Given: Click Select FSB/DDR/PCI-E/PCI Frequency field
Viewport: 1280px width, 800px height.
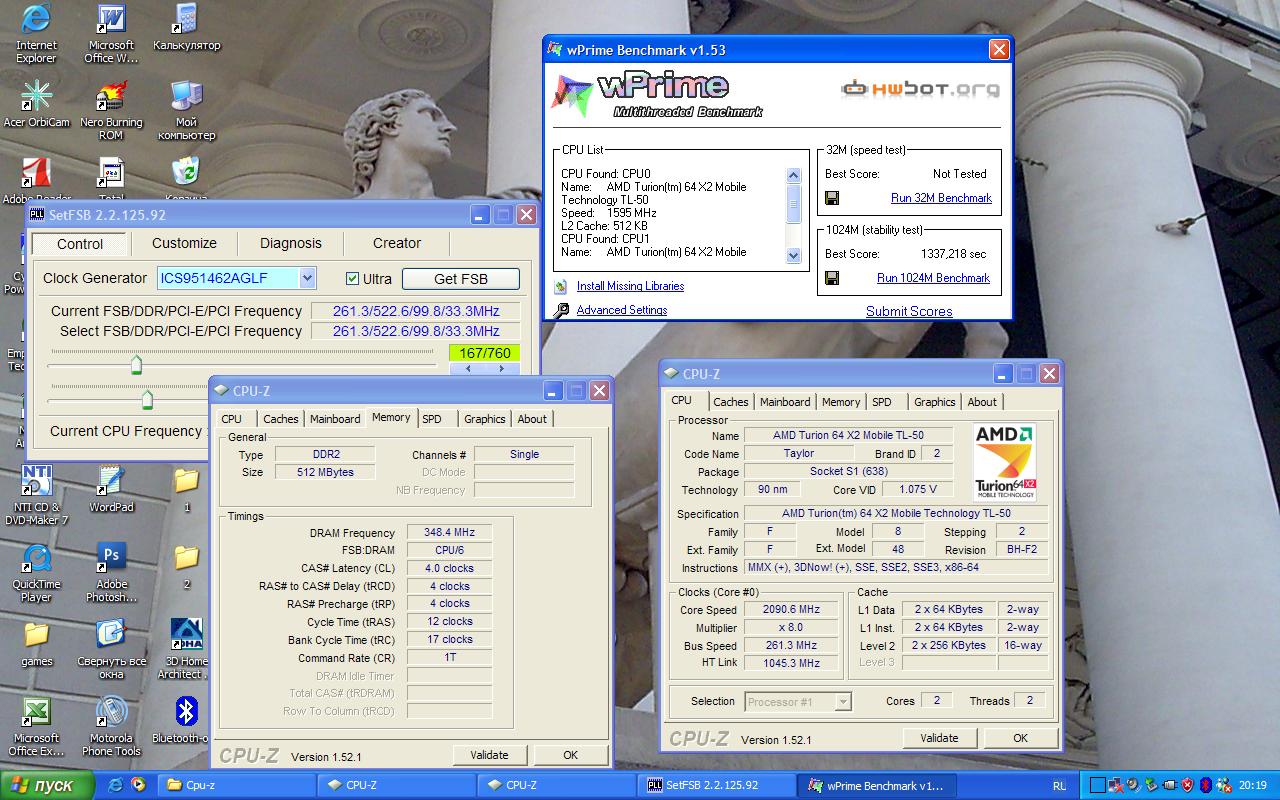Looking at the screenshot, I should point(416,331).
